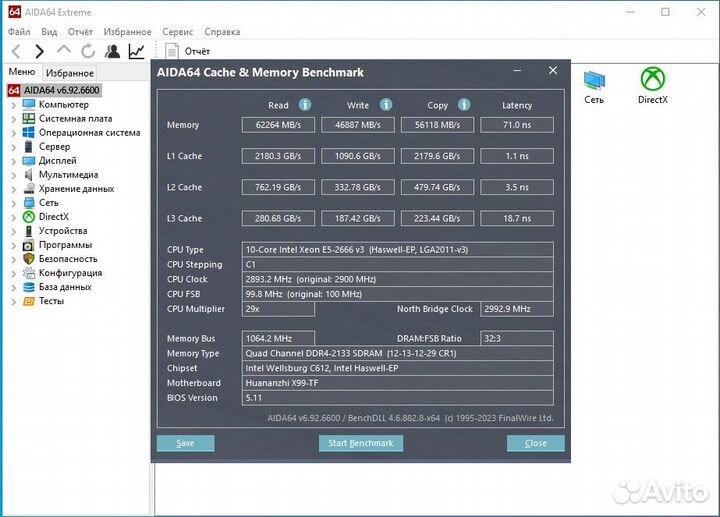Click the Copy info icon
The height and width of the screenshot is (517, 720).
pos(465,105)
